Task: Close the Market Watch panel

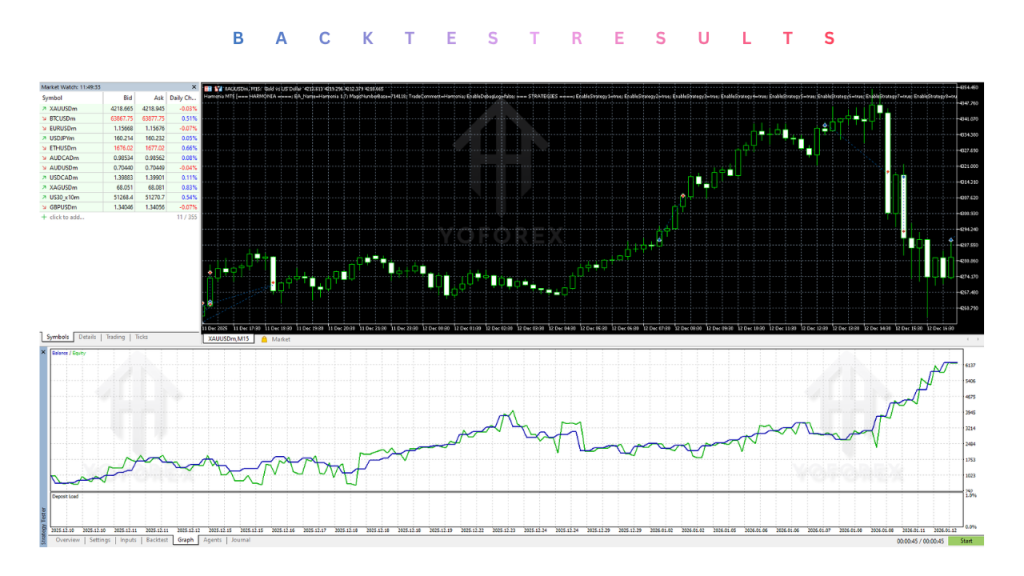Action: (x=193, y=87)
